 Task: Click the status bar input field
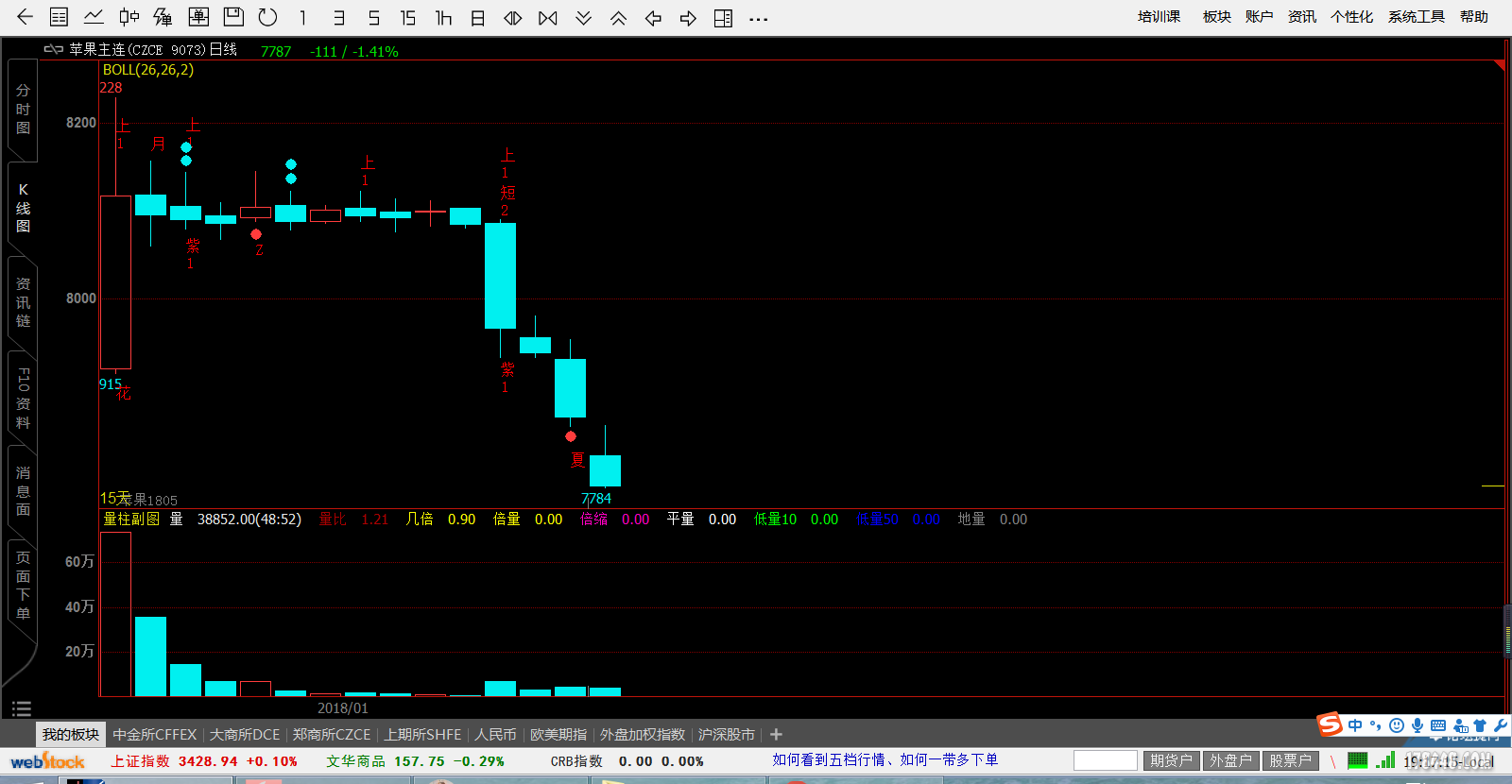point(1106,760)
